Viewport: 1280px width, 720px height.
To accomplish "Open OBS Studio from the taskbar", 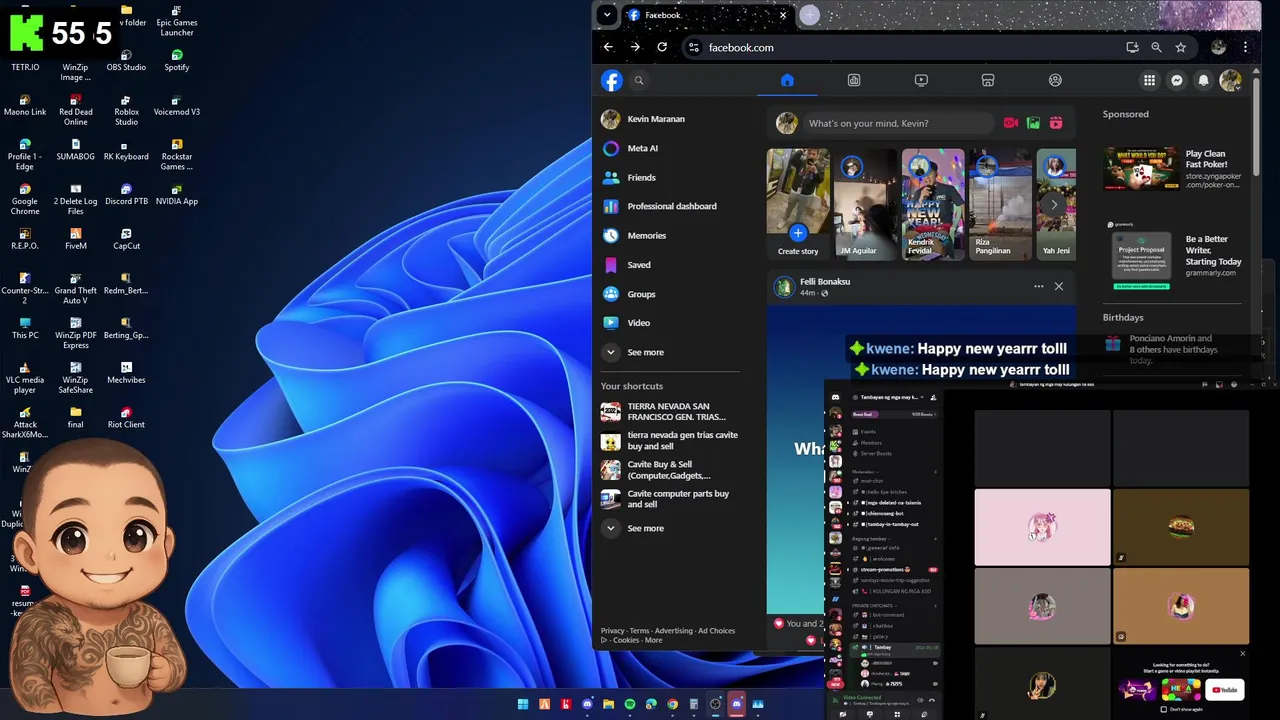I will coord(715,705).
